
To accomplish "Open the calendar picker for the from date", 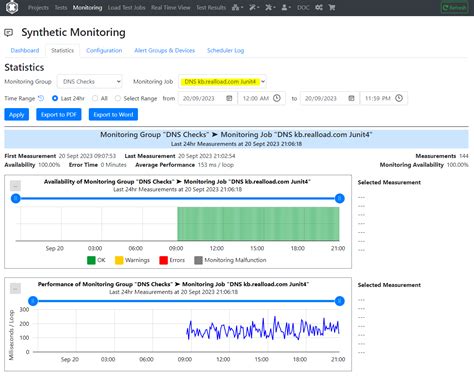I will 229,98.
